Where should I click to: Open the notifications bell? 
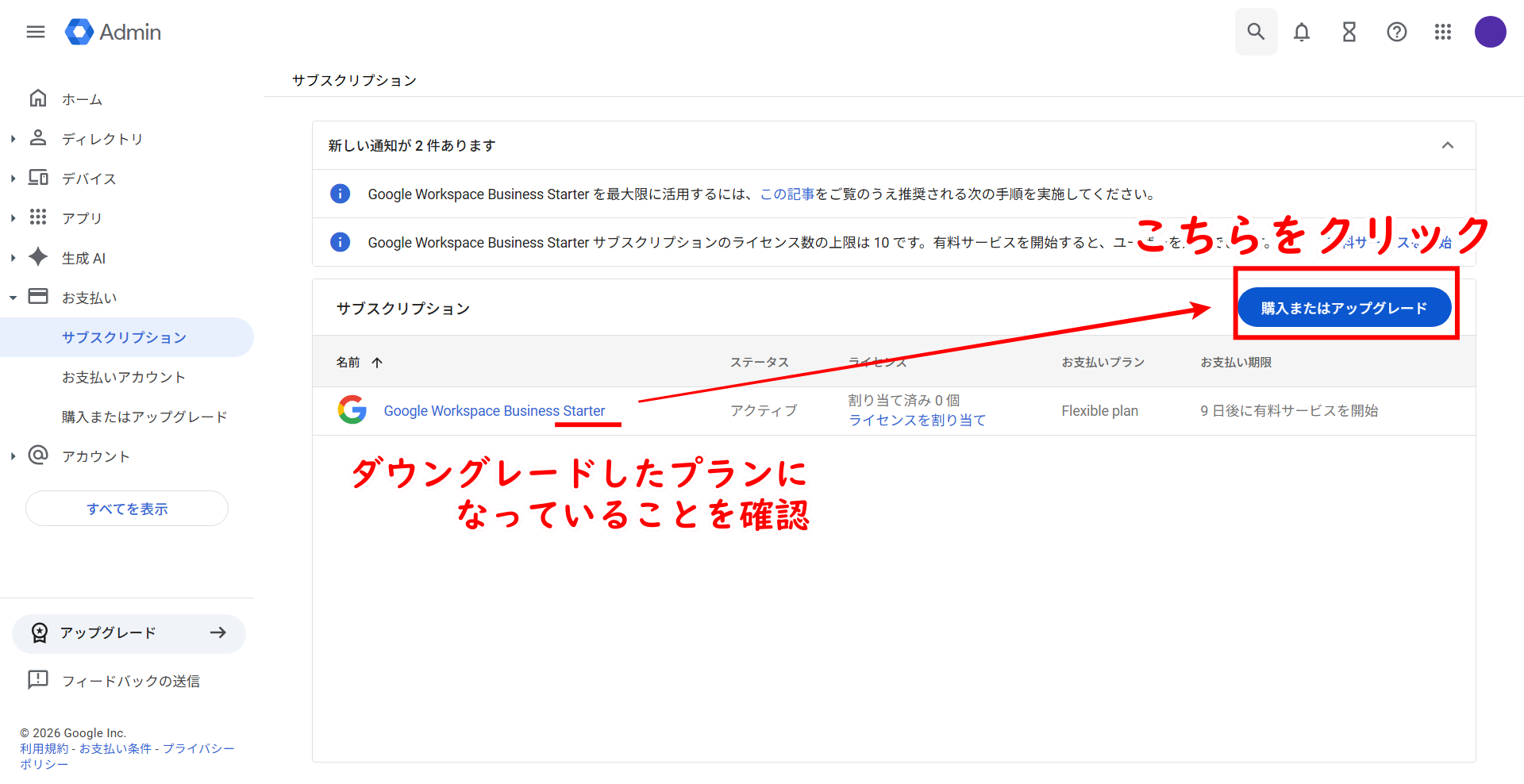pyautogui.click(x=1302, y=32)
